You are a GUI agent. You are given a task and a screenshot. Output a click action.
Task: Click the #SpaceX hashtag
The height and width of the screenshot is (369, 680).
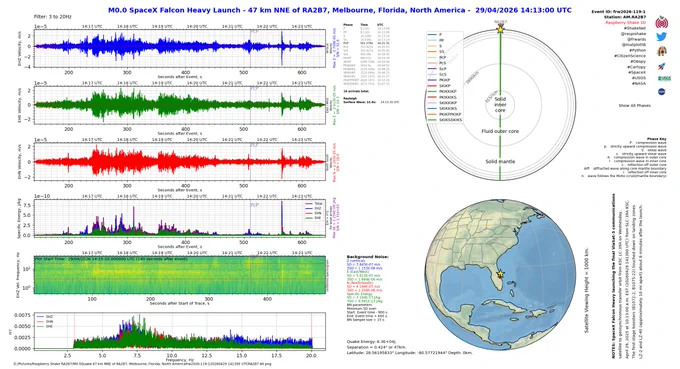coord(637,72)
